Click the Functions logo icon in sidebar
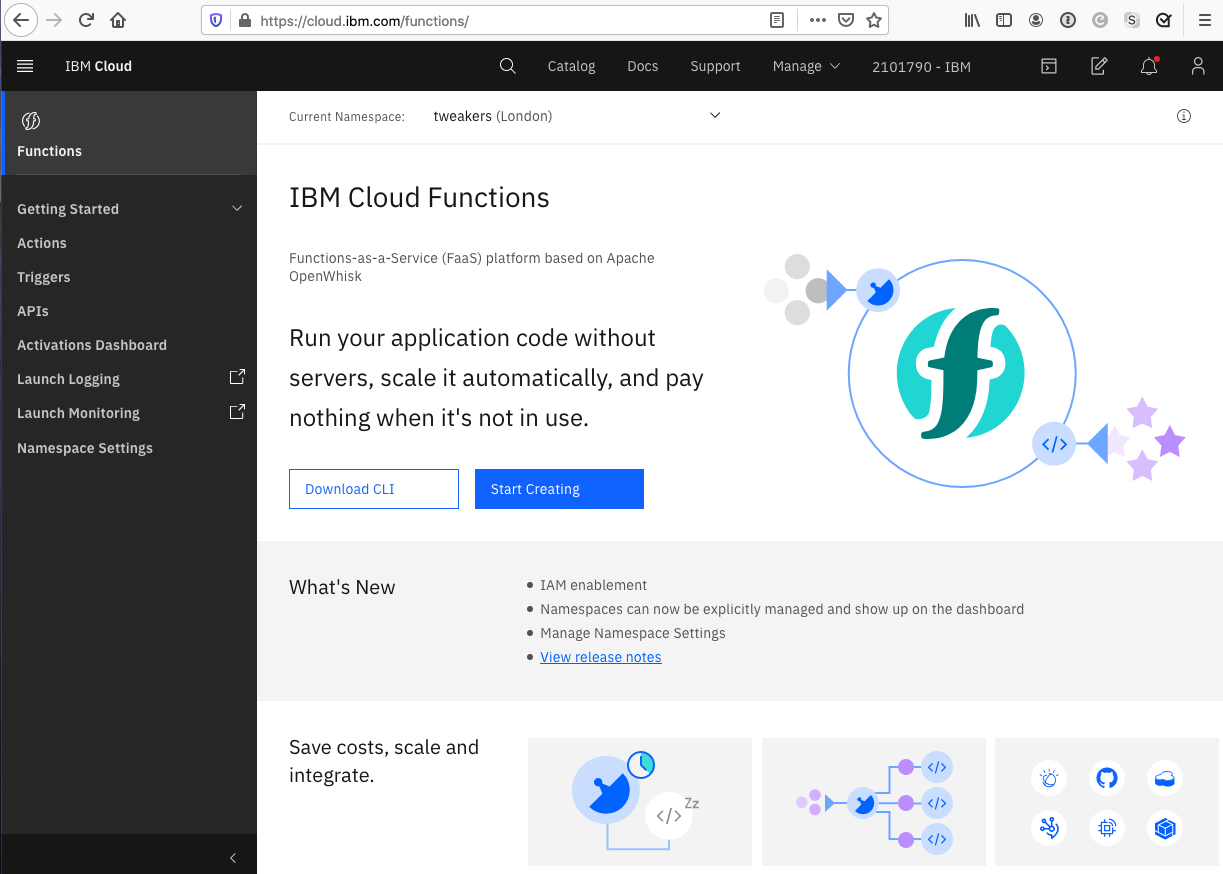Screen dimensions: 1223x874 point(30,121)
